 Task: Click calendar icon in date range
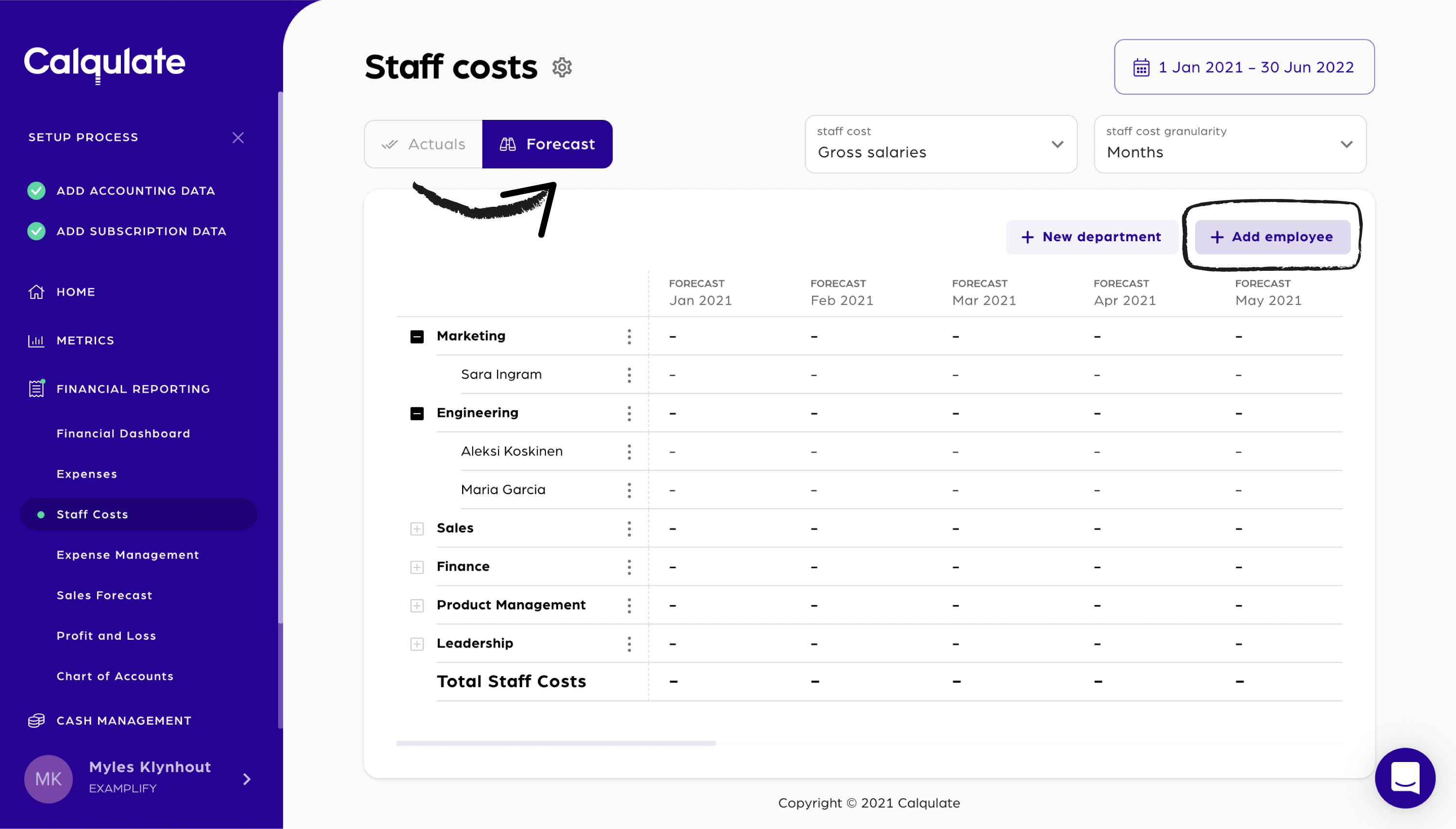point(1141,67)
